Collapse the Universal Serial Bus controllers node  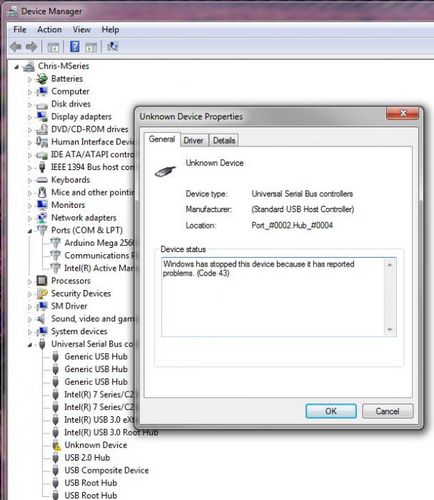(30, 345)
